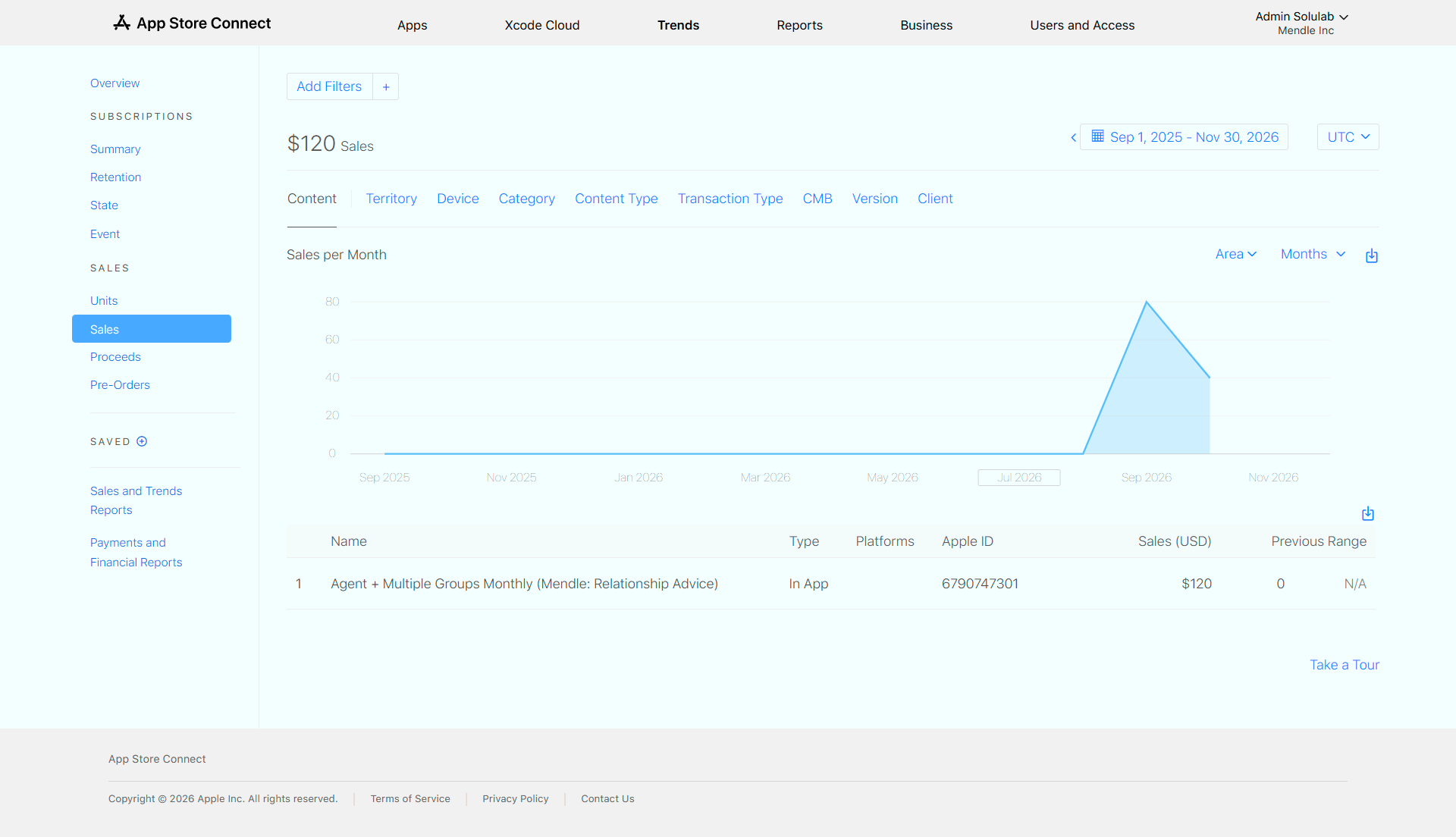
Task: Switch to the Territory tab
Action: pyautogui.click(x=391, y=199)
